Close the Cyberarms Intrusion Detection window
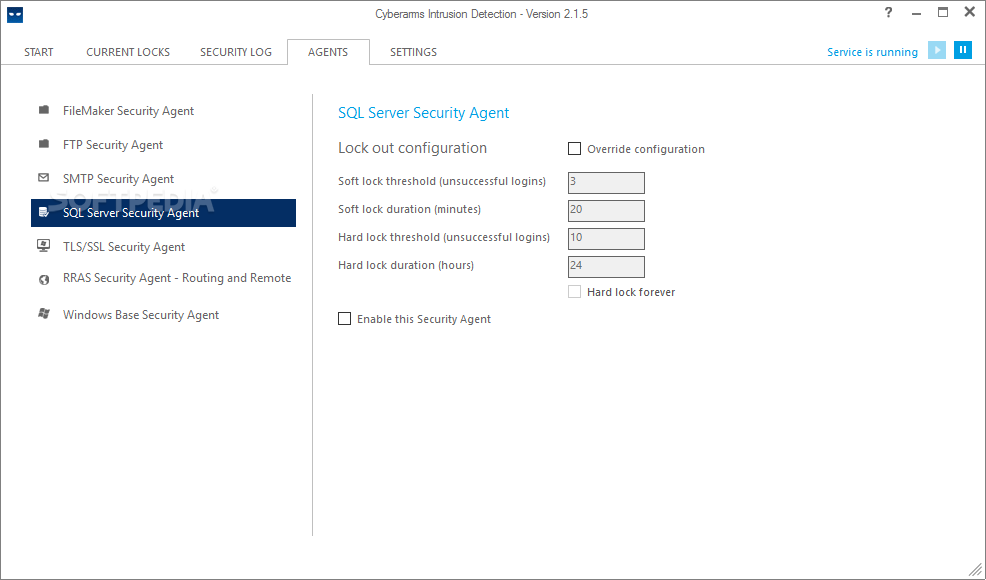986x580 pixels. (970, 12)
